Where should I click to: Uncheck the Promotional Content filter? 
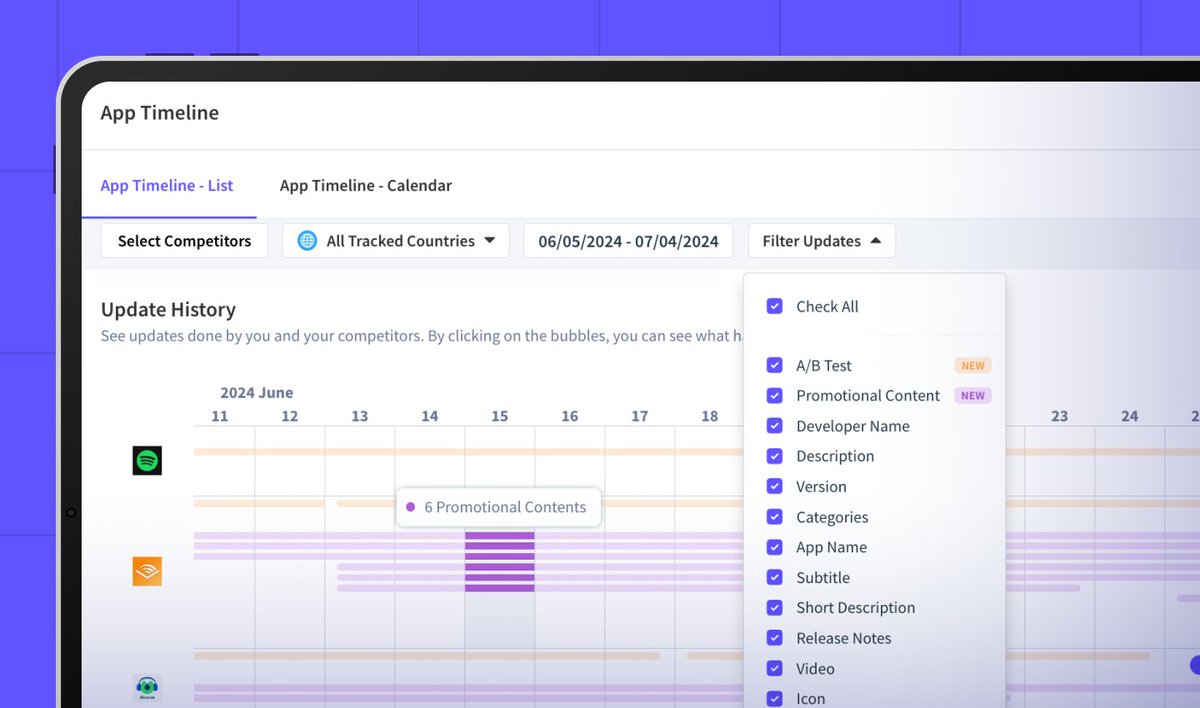tap(774, 395)
